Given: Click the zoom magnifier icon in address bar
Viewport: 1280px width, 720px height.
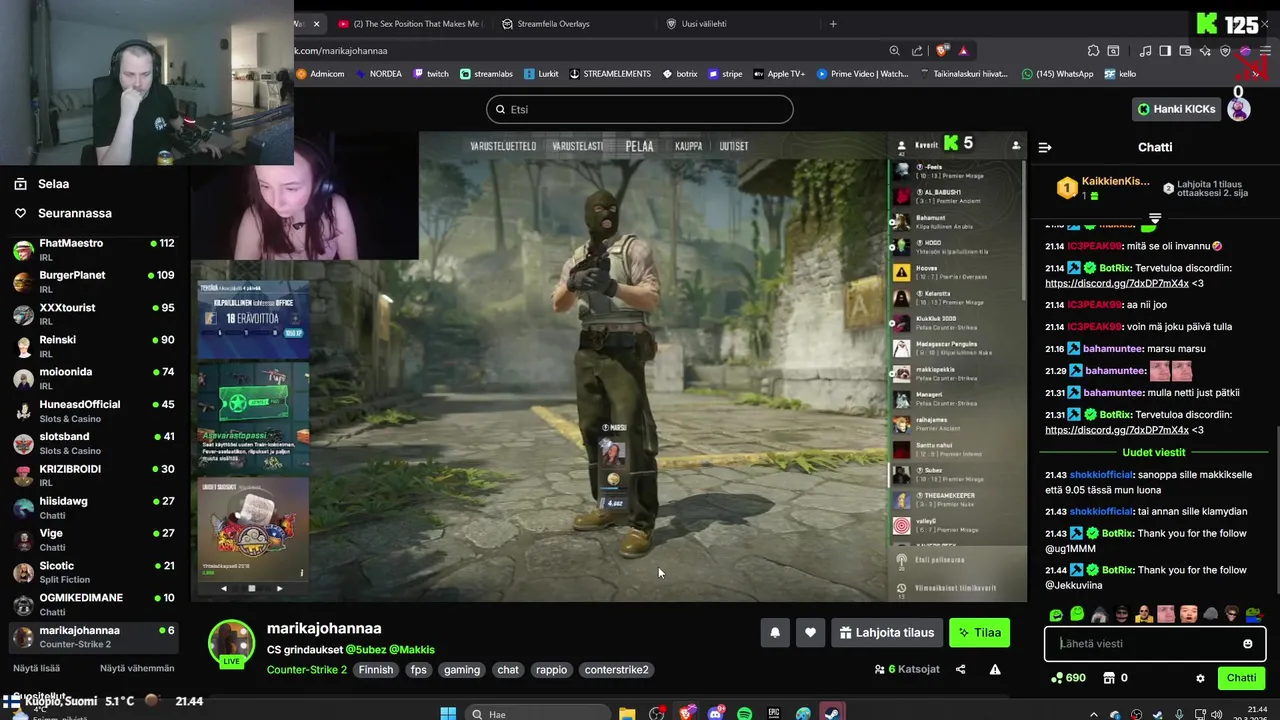Looking at the screenshot, I should coord(894,50).
